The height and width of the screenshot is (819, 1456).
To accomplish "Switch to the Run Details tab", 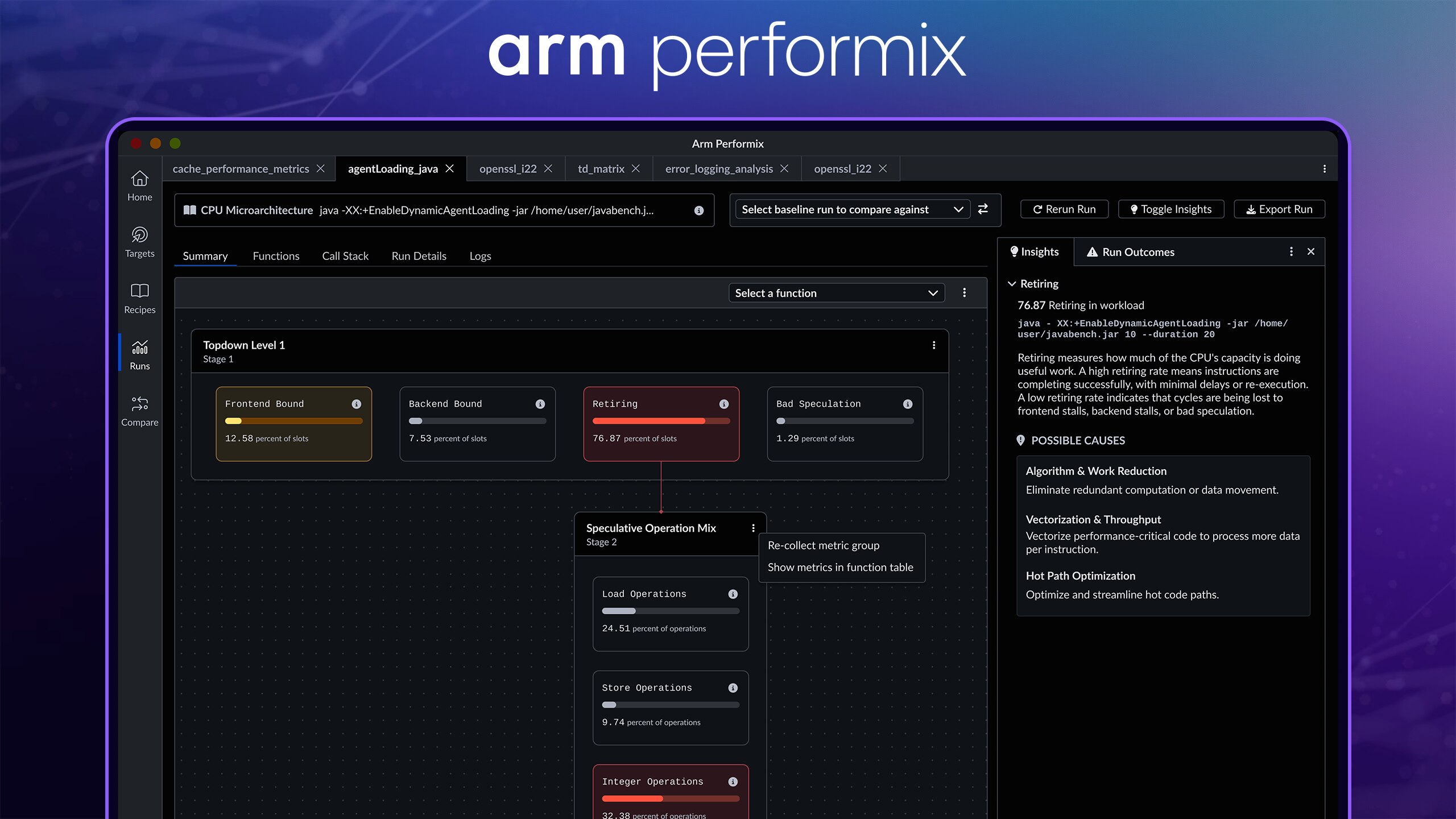I will [419, 256].
